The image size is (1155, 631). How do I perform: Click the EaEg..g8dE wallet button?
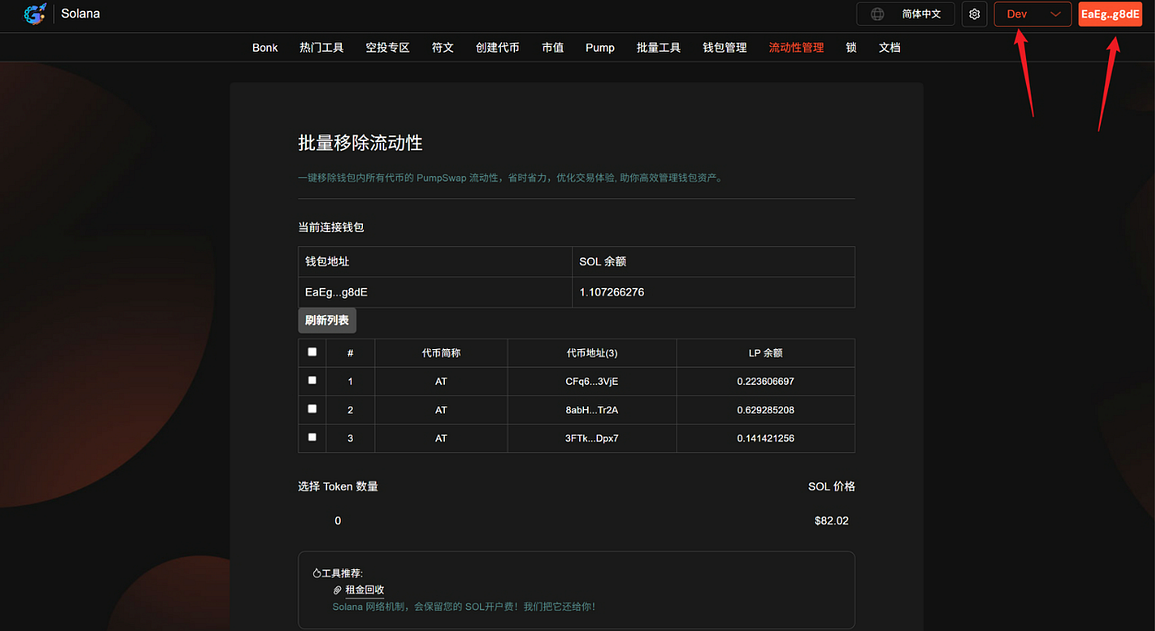click(1110, 14)
